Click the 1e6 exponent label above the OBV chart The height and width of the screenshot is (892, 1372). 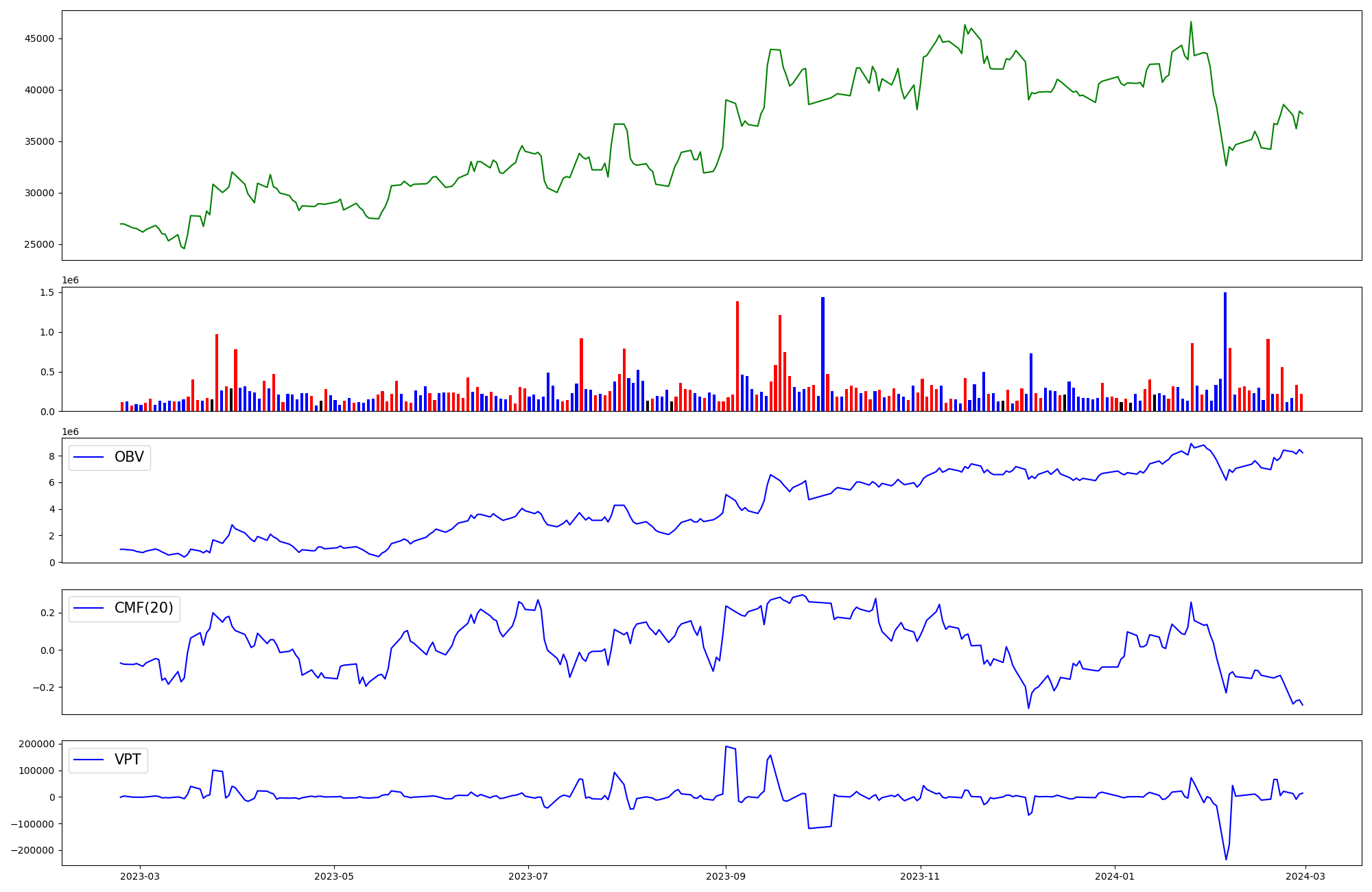(x=71, y=432)
